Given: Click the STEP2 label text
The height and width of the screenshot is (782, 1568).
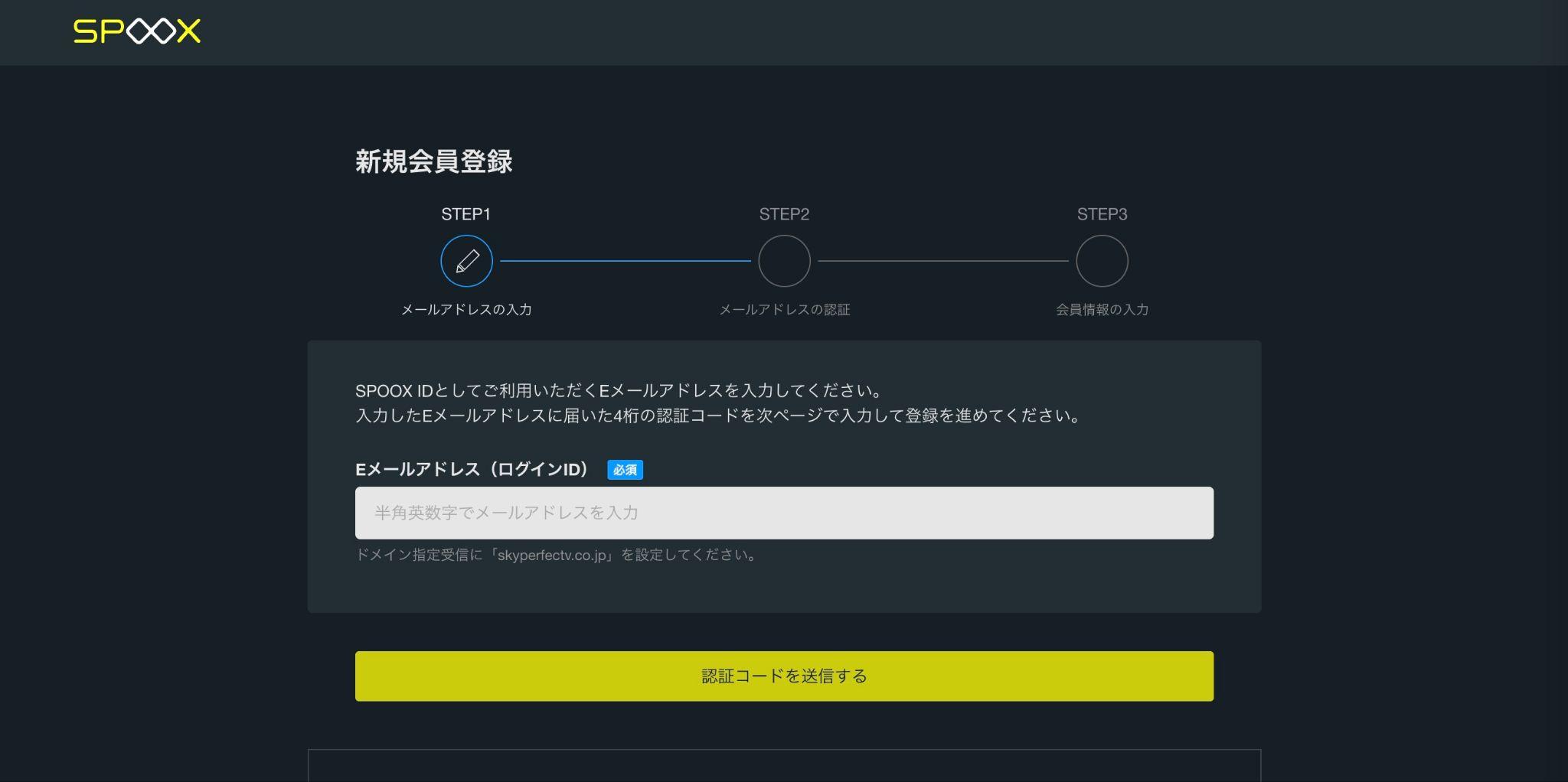Looking at the screenshot, I should point(784,214).
